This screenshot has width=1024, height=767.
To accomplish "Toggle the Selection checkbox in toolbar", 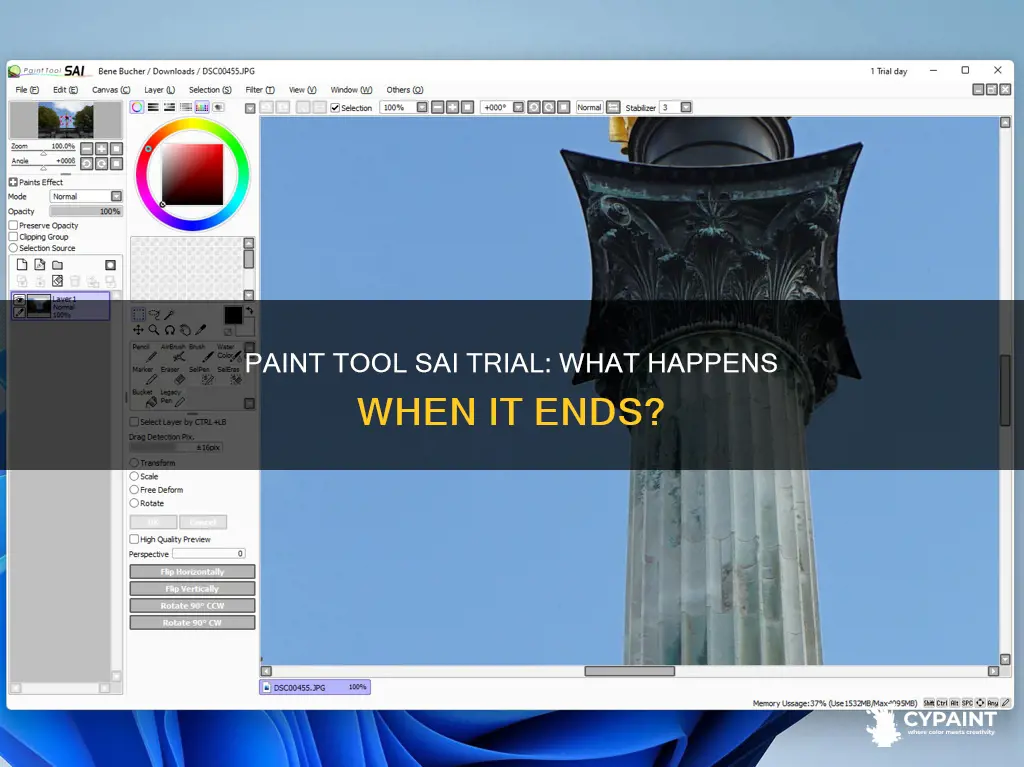I will click(x=335, y=108).
